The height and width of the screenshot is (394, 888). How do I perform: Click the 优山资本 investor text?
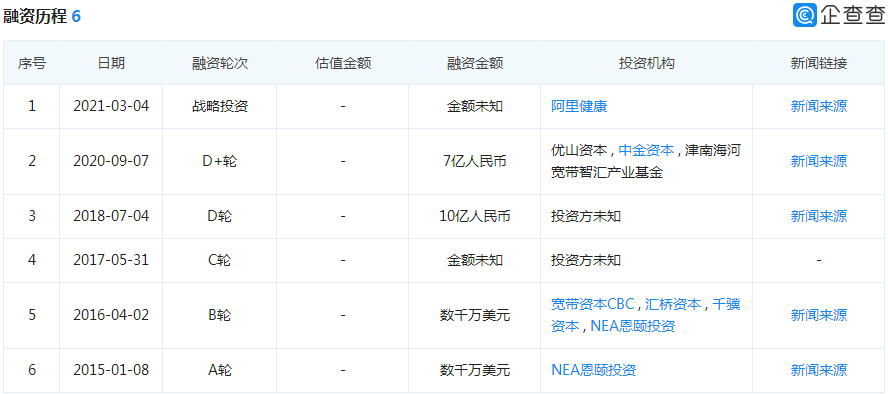coord(579,150)
